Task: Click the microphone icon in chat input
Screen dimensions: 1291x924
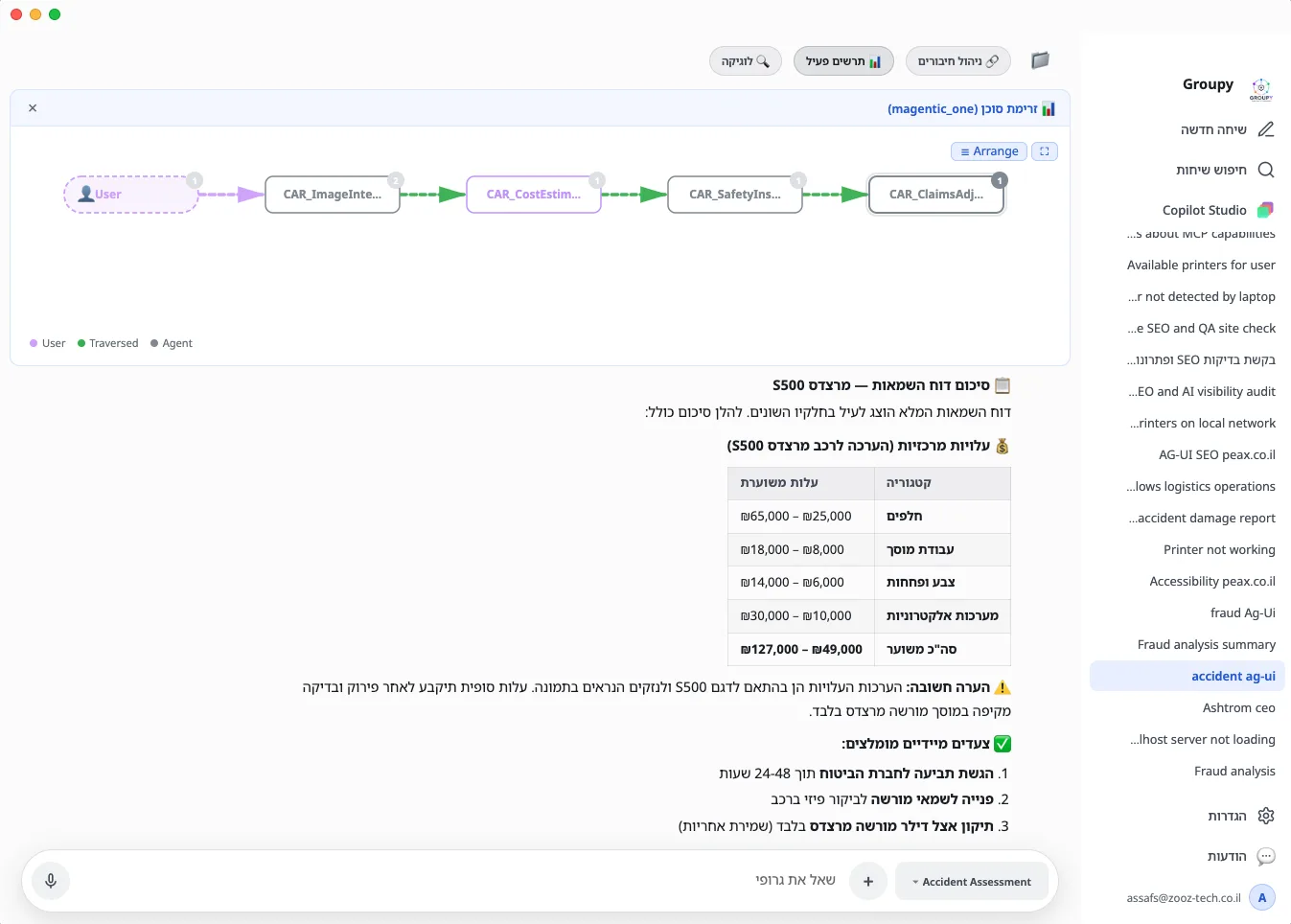Action: click(x=51, y=881)
